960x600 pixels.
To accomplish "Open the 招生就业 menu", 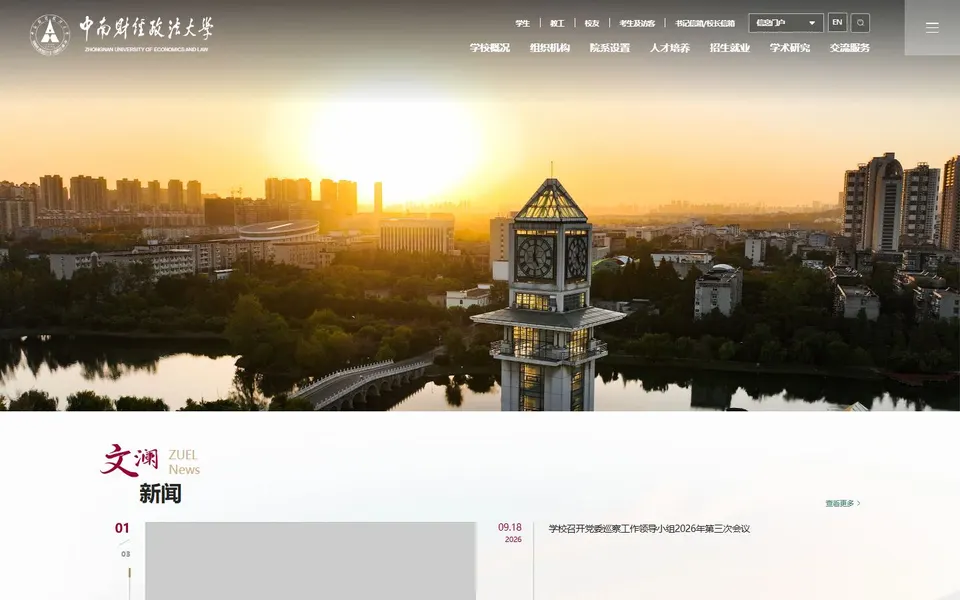I will tap(730, 48).
